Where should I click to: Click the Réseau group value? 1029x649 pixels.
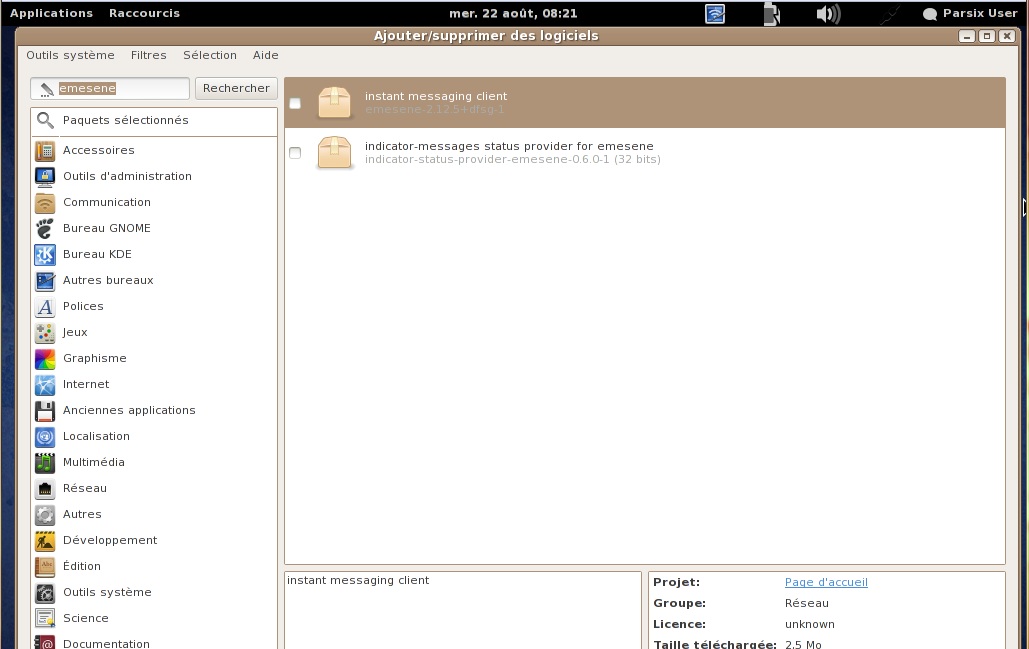tap(807, 603)
